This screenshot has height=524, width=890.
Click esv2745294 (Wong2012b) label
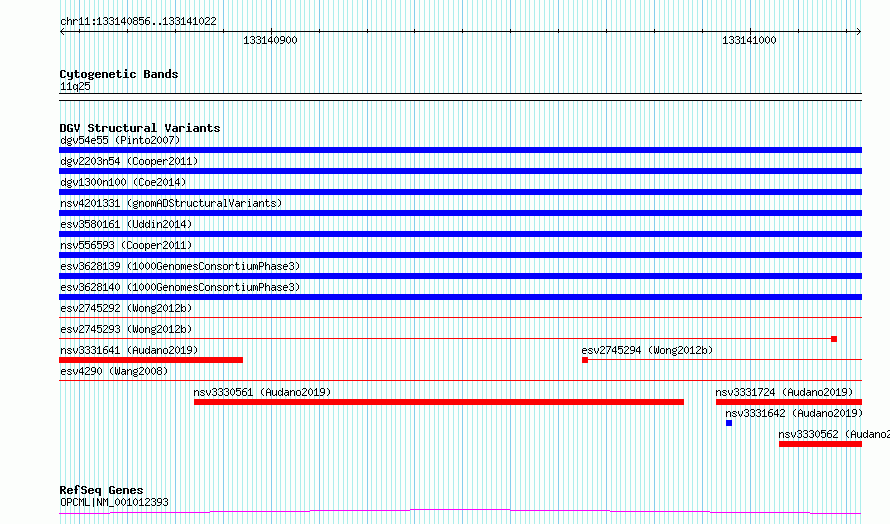[x=647, y=350]
